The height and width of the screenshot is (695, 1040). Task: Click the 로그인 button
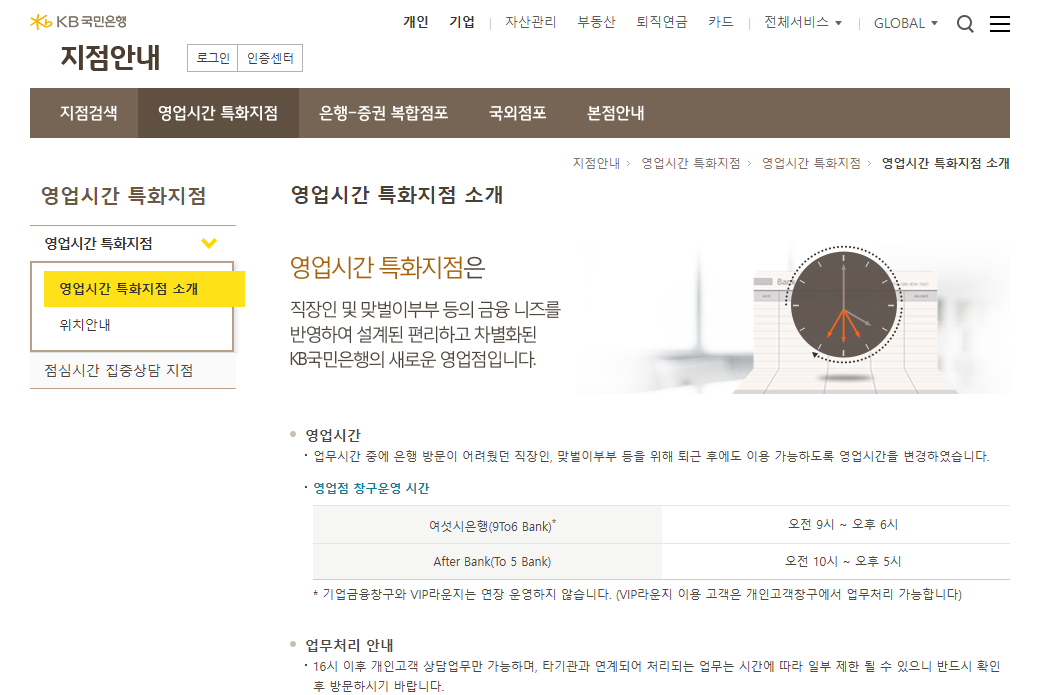click(x=213, y=58)
